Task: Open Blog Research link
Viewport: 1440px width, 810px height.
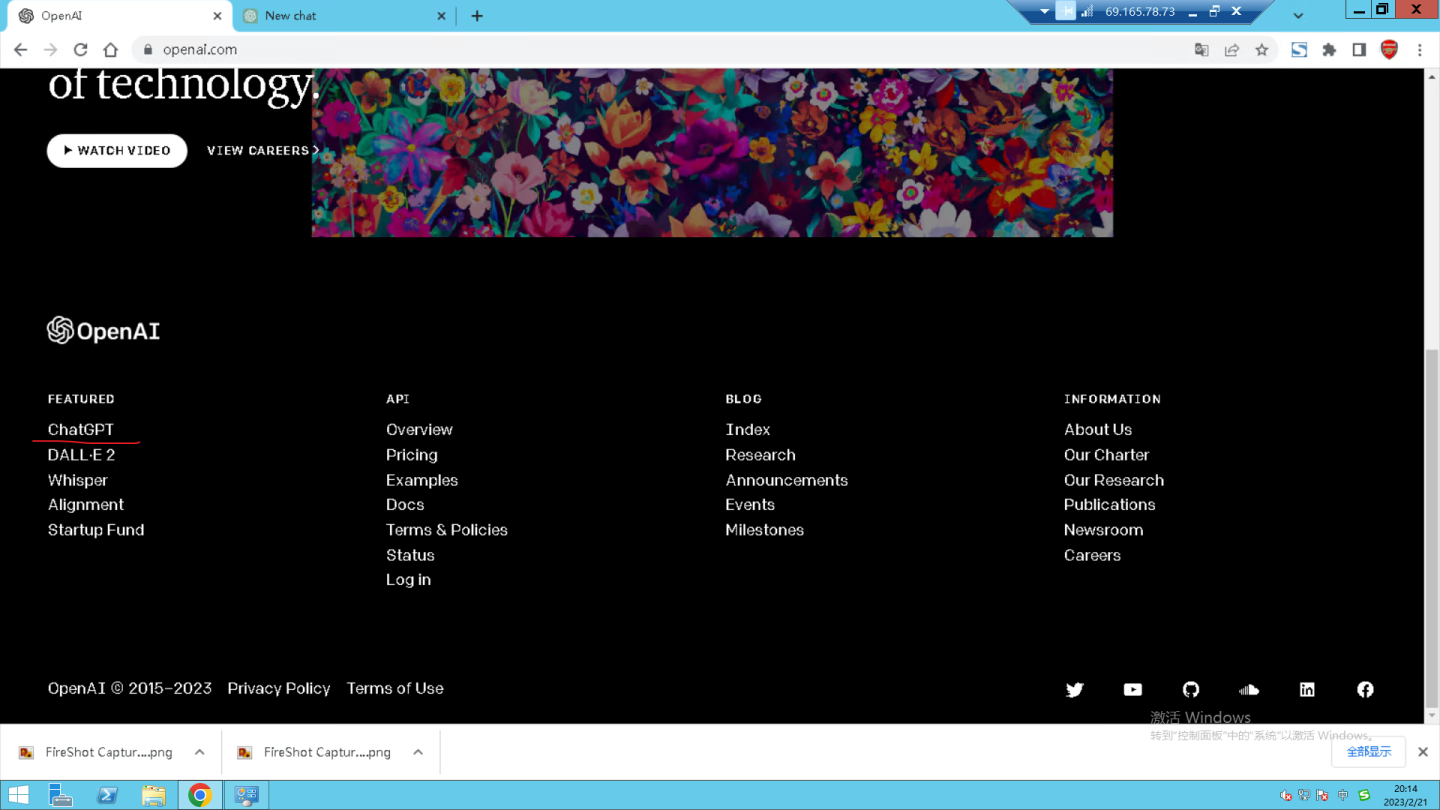Action: point(760,454)
